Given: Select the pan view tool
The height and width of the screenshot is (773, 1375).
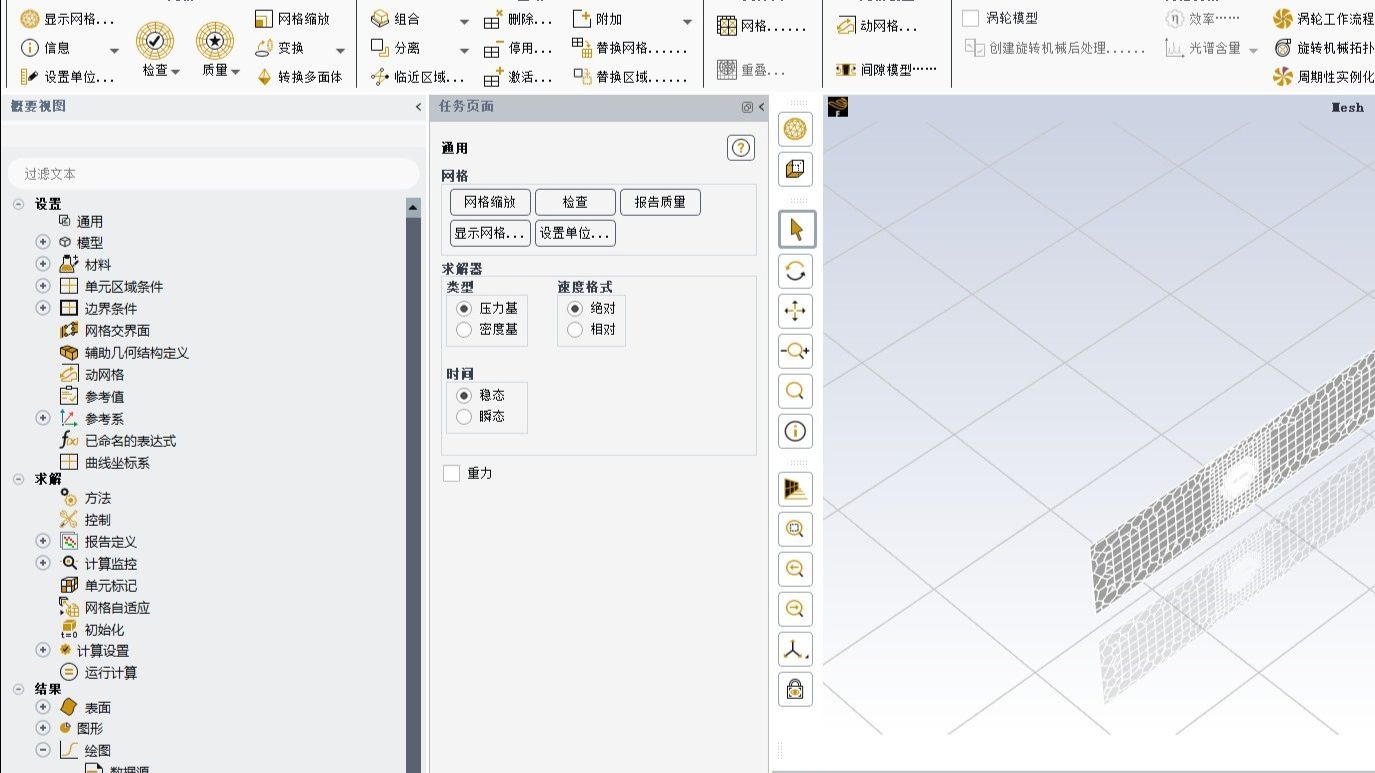Looking at the screenshot, I should pyautogui.click(x=796, y=311).
